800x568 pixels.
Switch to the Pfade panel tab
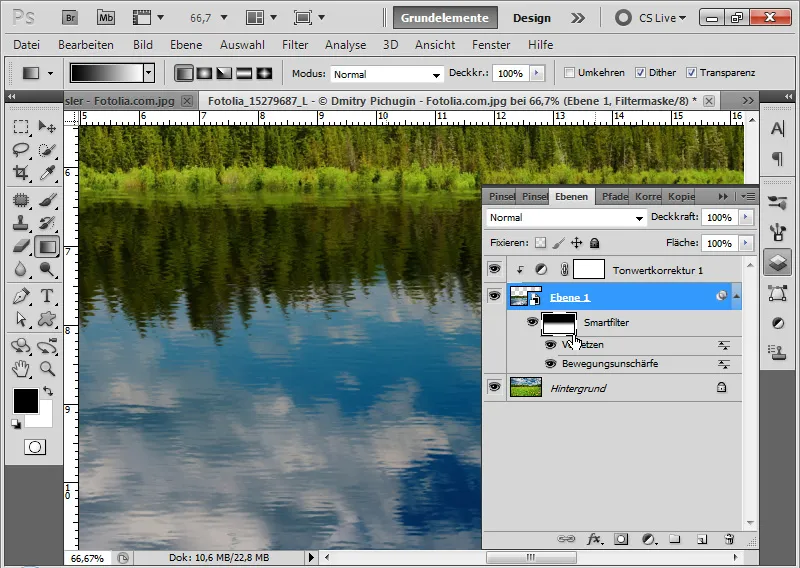pyautogui.click(x=614, y=196)
